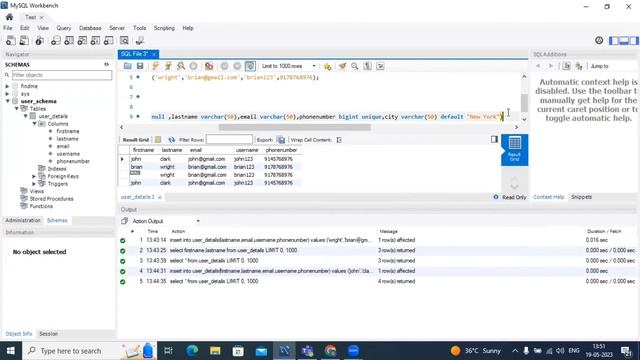The image size is (640, 360).
Task: Toggle the auto-commit mode button
Action: point(250,66)
